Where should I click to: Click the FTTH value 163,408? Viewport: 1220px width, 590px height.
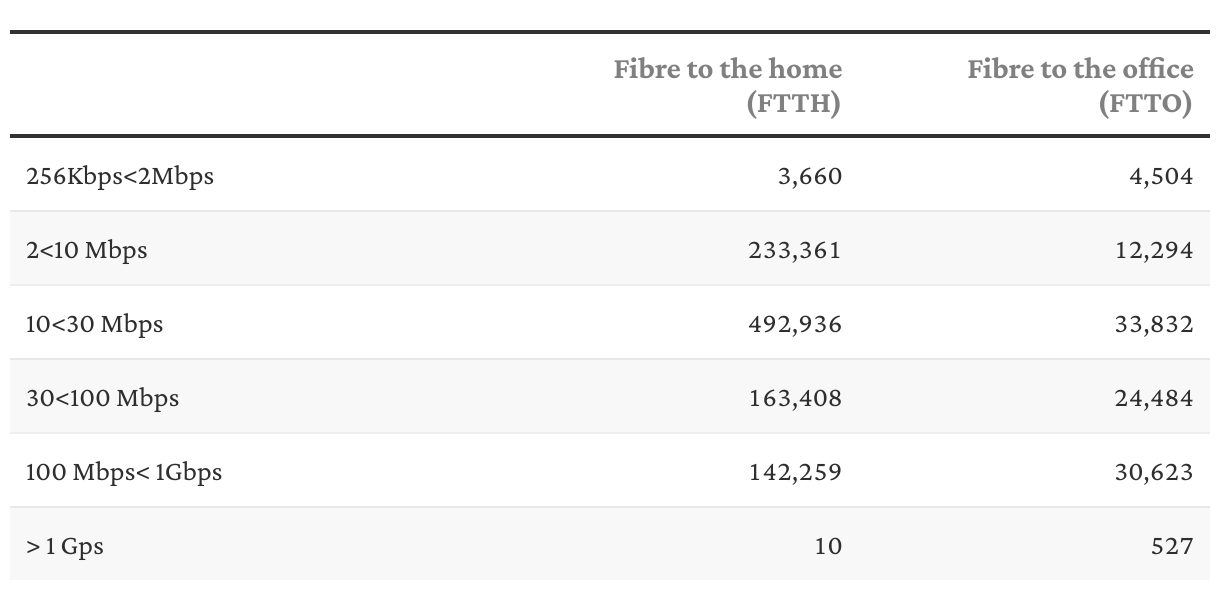pyautogui.click(x=795, y=398)
